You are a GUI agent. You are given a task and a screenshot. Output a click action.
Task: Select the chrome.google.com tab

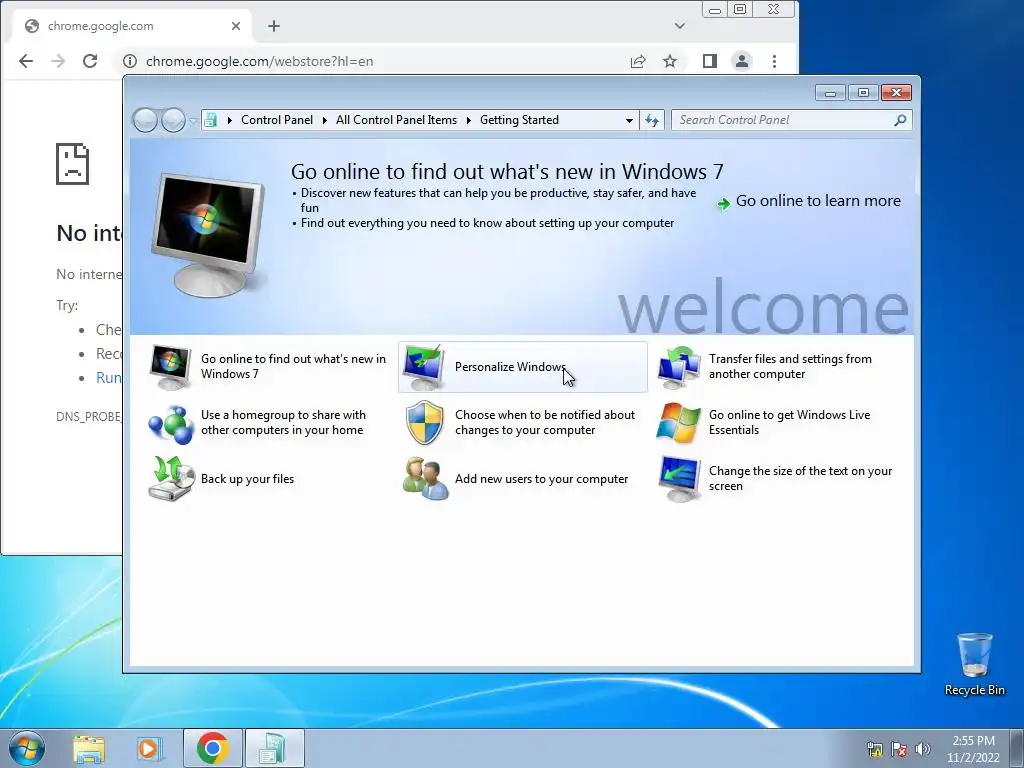(133, 26)
